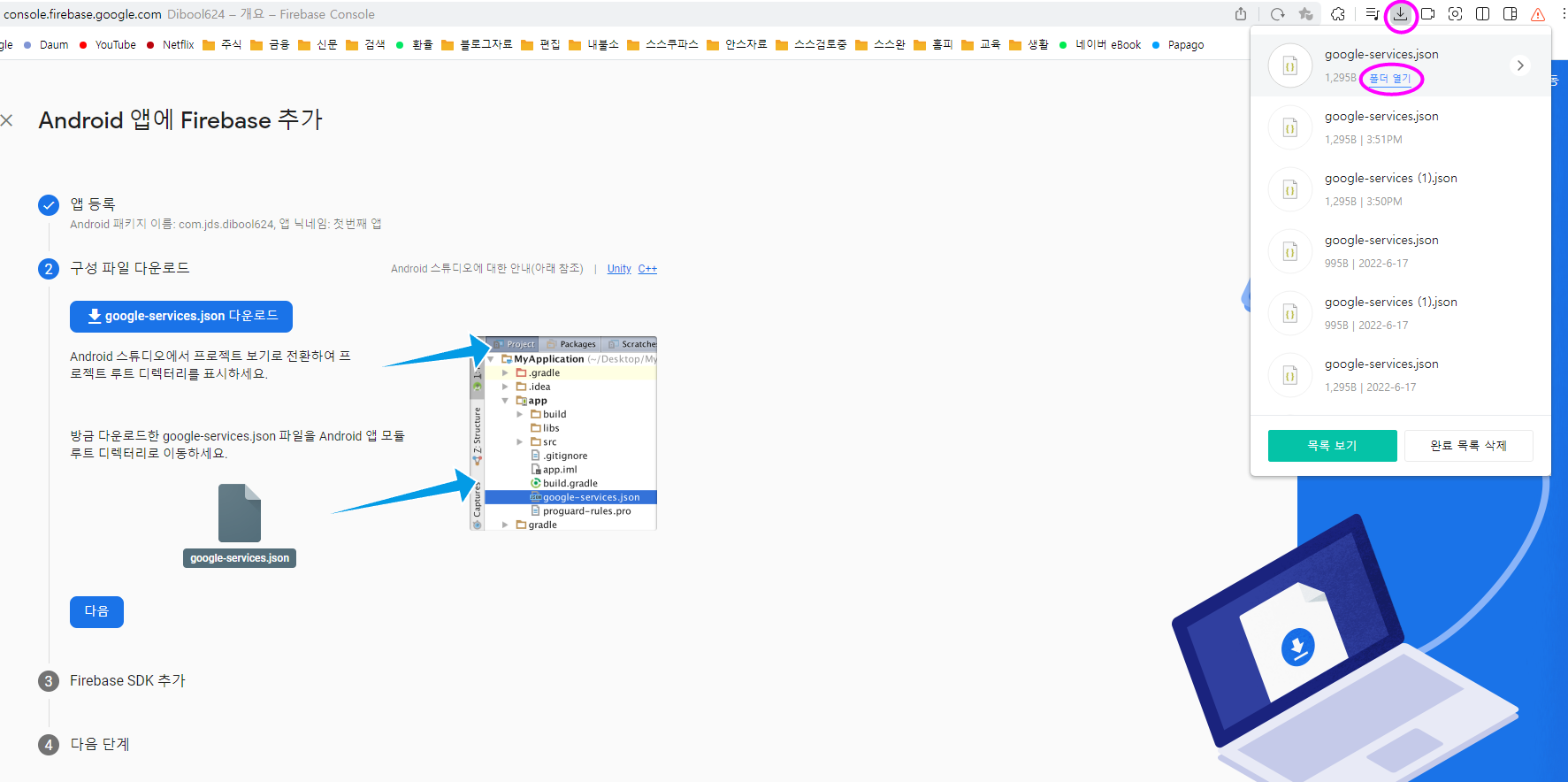Image resolution: width=1568 pixels, height=782 pixels.
Task: Expand the 스스검토중 bookmark folder
Action: coord(811,45)
